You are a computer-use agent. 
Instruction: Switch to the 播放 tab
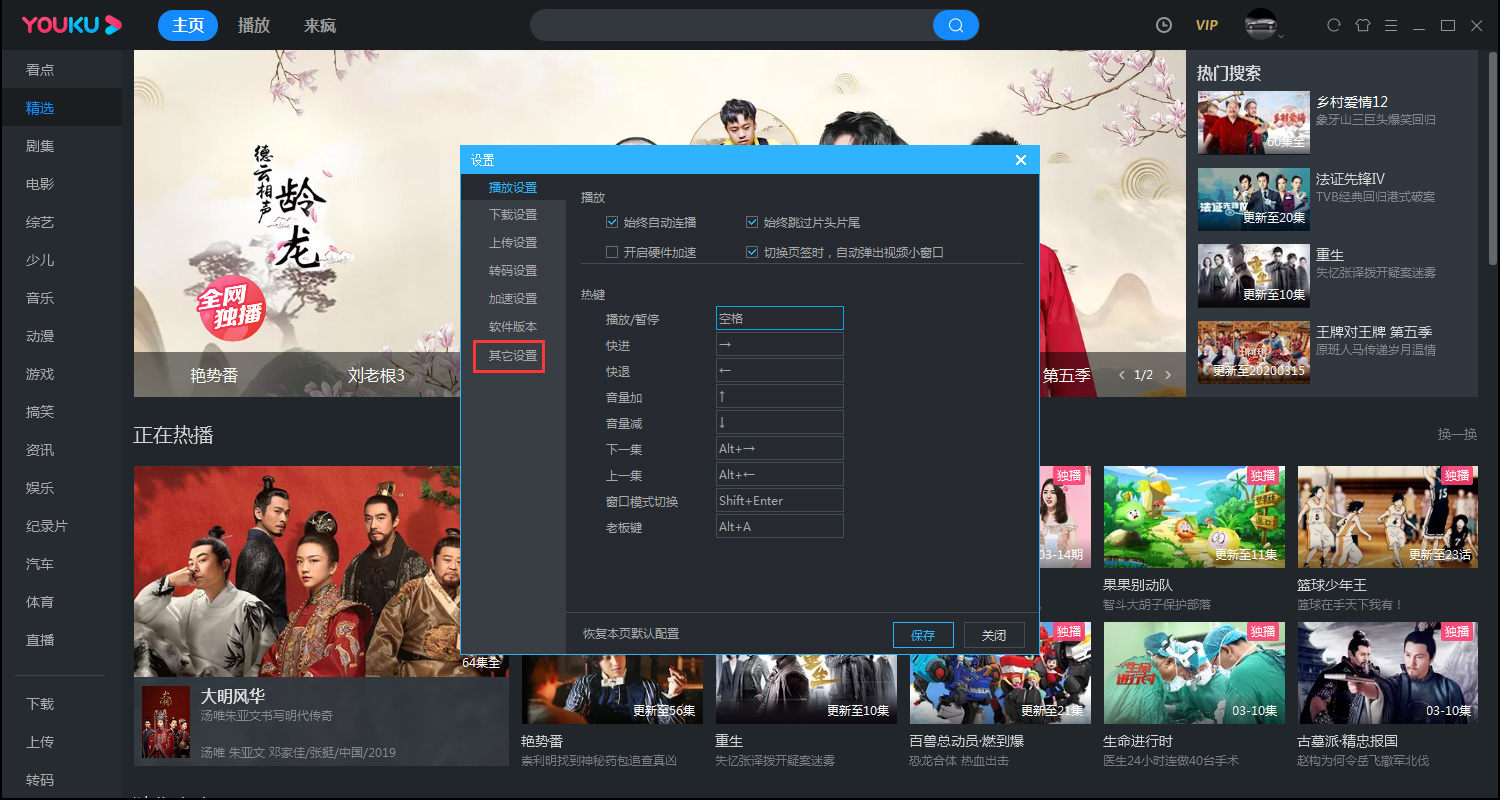[x=253, y=24]
